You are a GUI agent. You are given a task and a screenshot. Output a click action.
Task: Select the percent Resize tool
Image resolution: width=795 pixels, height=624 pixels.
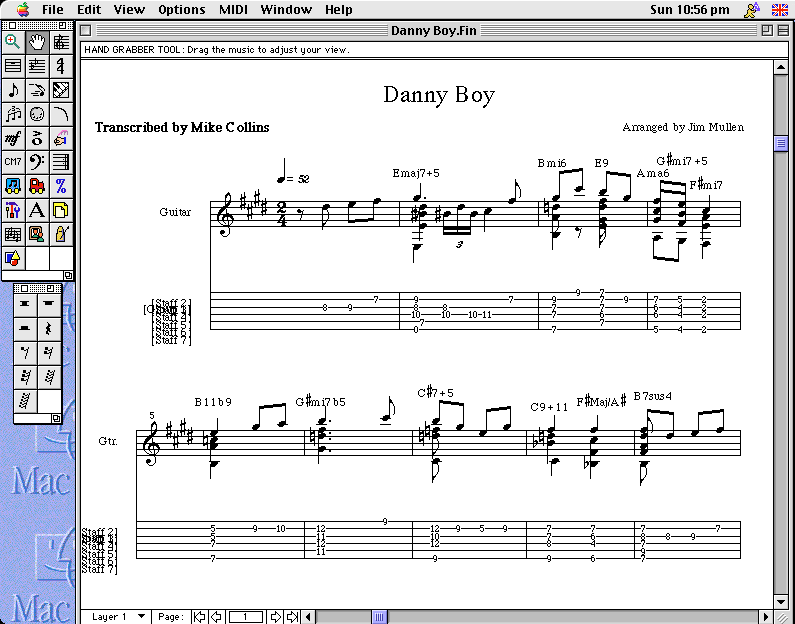(61, 187)
